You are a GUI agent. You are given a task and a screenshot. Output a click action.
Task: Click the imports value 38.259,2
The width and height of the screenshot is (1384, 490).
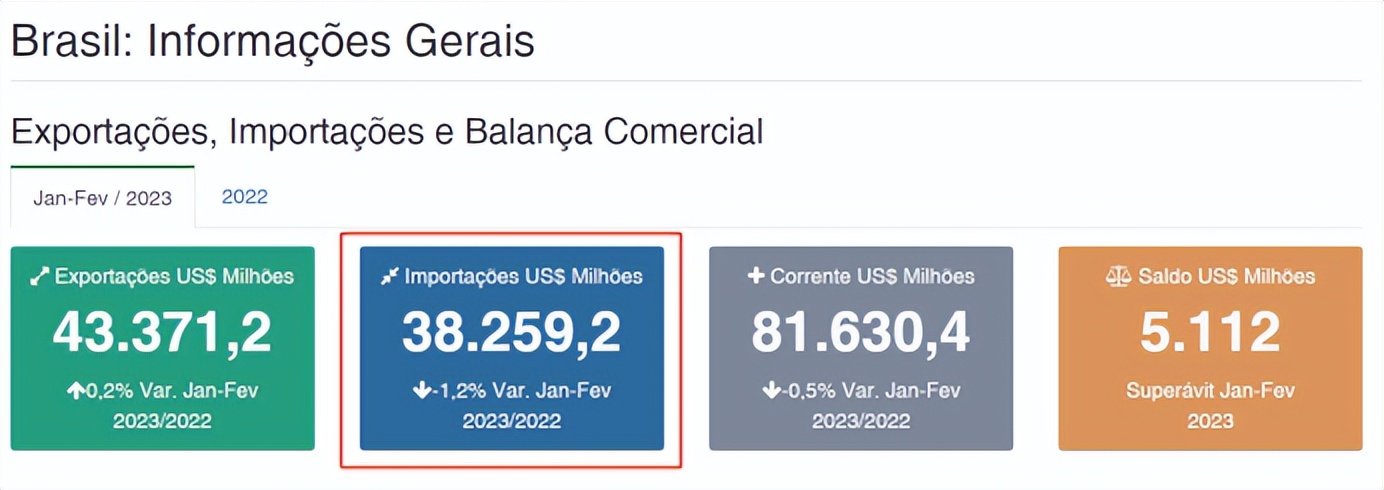tap(511, 333)
